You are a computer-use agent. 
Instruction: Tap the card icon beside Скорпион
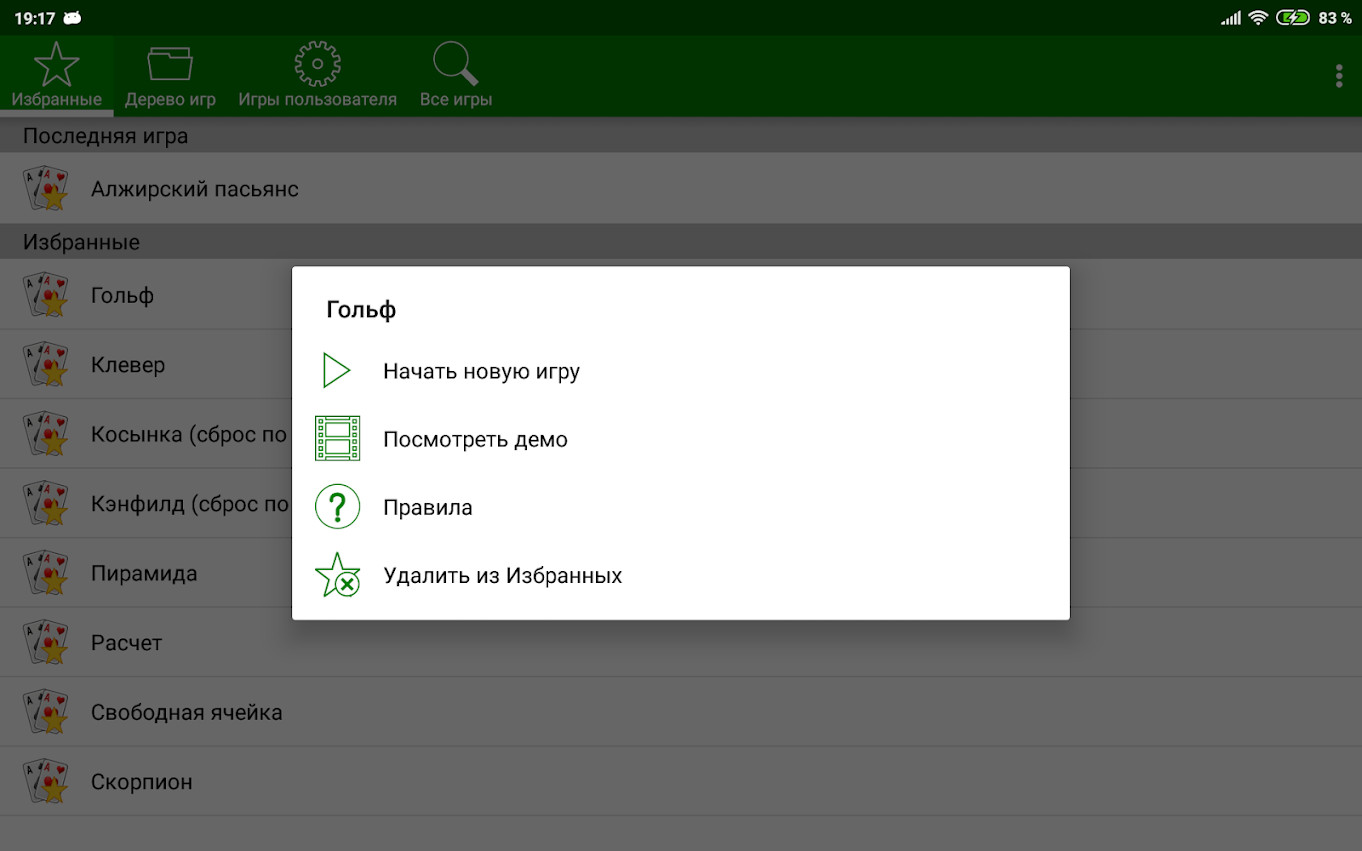coord(46,782)
